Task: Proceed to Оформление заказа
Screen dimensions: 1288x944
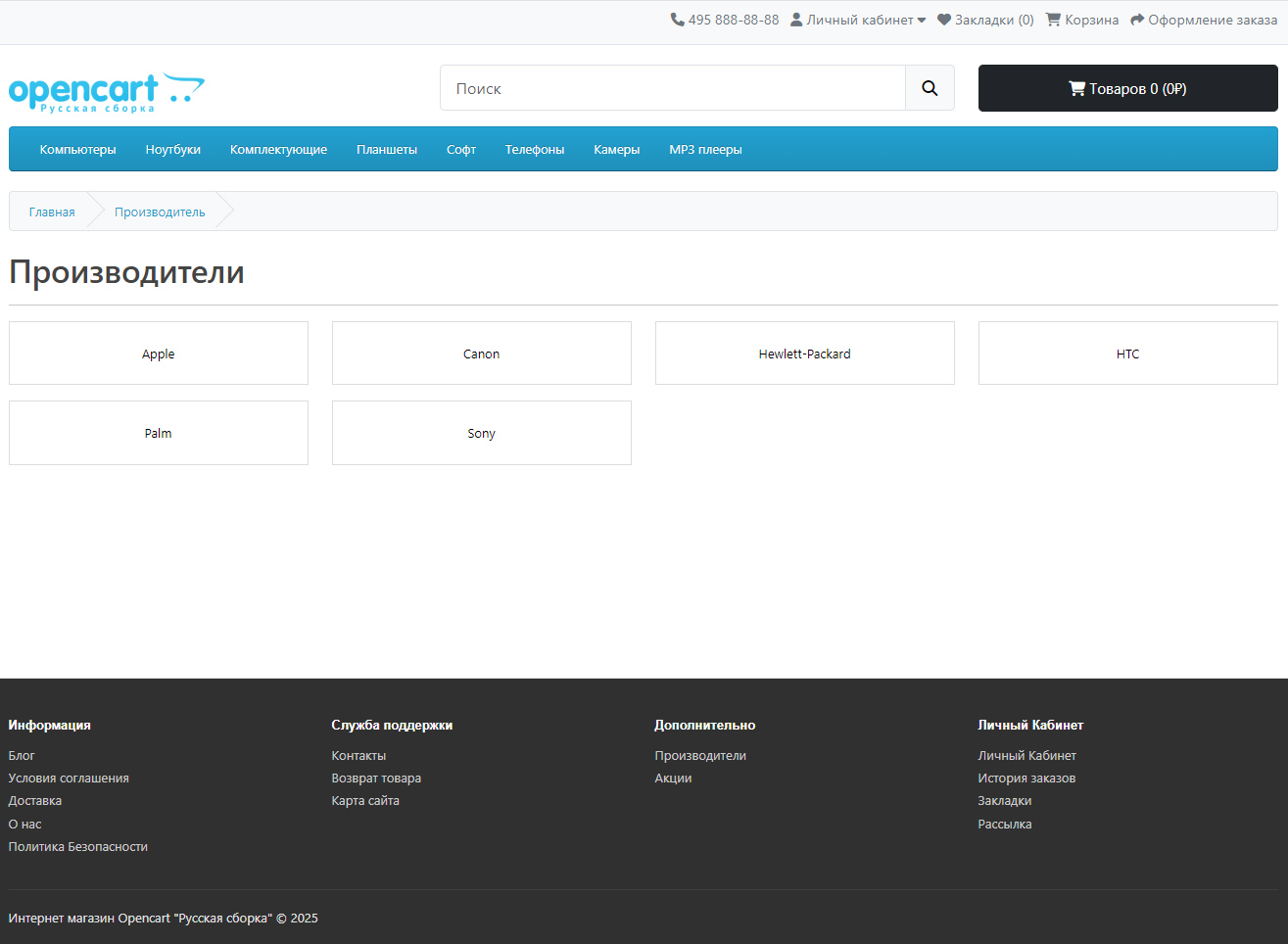Action: coord(1204,20)
